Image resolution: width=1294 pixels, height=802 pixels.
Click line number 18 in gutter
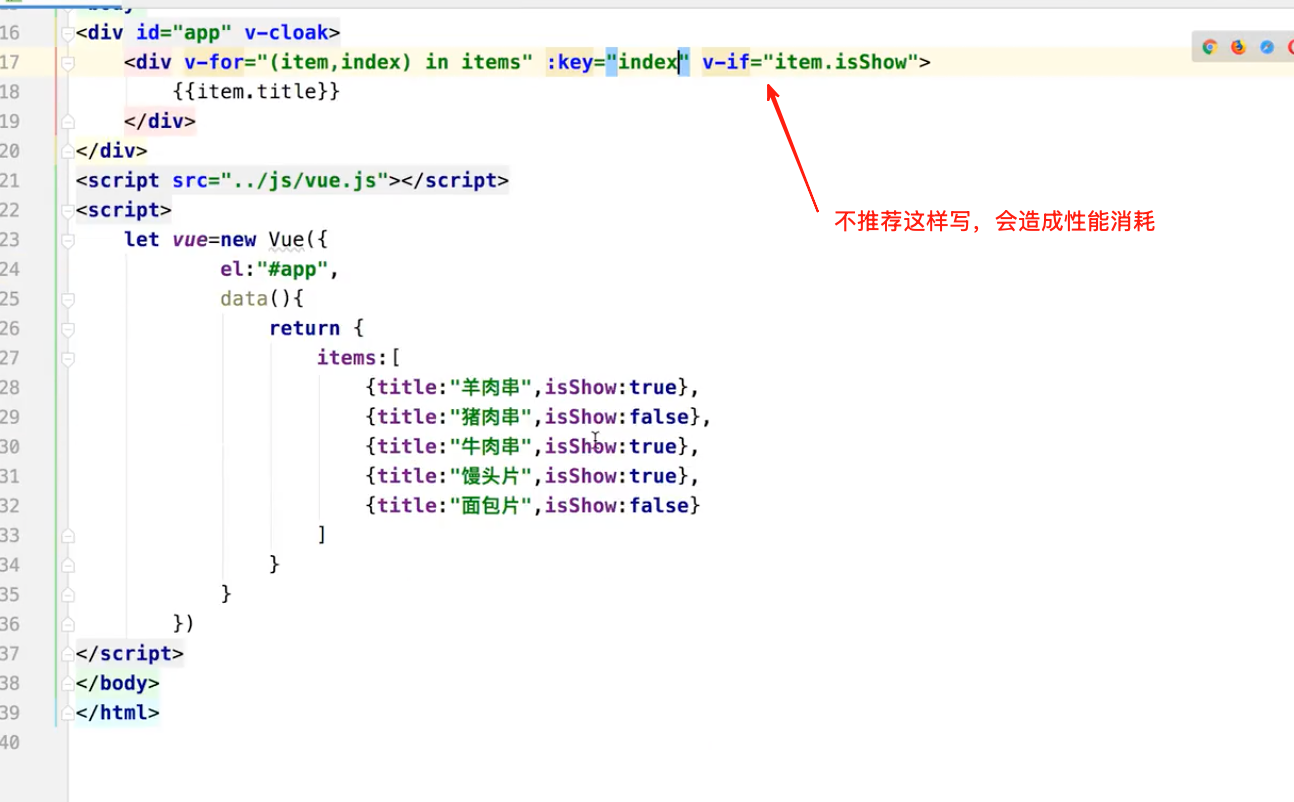pos(10,92)
